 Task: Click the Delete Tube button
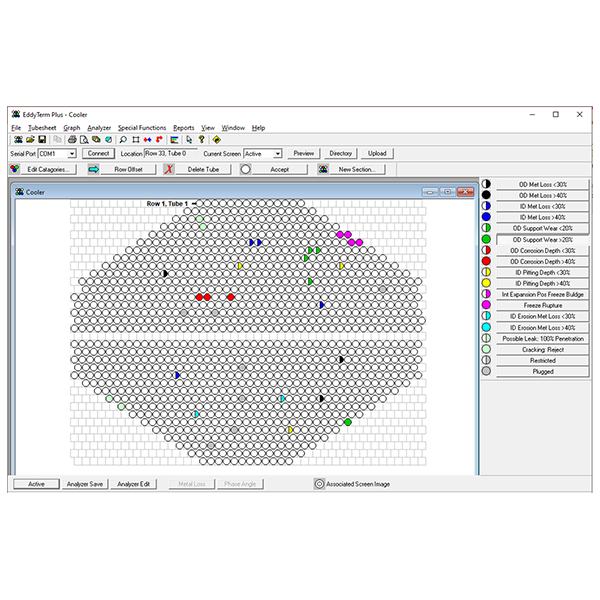click(x=203, y=169)
